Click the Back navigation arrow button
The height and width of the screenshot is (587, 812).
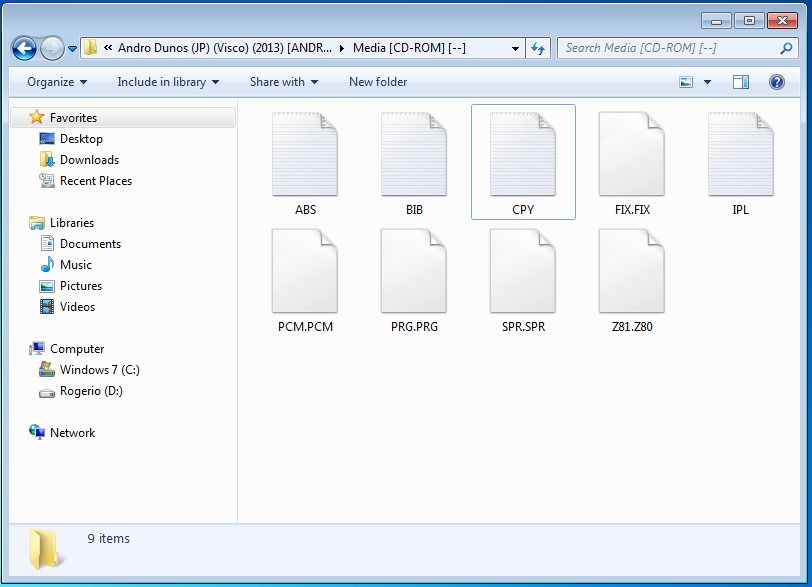click(24, 48)
